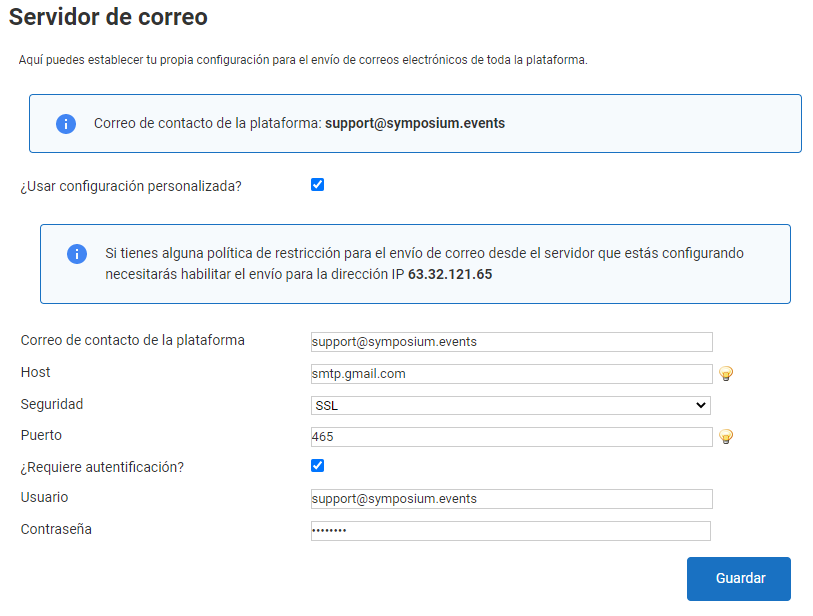This screenshot has width=813, height=616.
Task: Focus the Host field containing smtp.gmail.com
Action: click(511, 374)
